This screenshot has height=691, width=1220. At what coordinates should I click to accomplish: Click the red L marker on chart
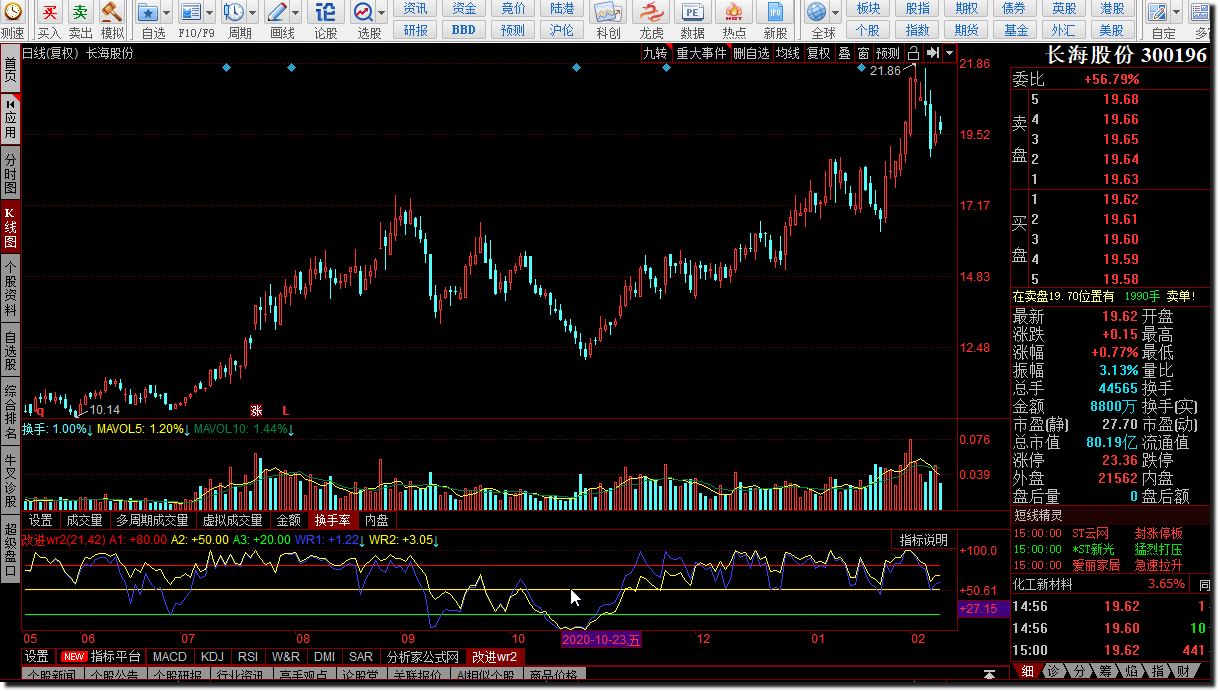(x=285, y=410)
